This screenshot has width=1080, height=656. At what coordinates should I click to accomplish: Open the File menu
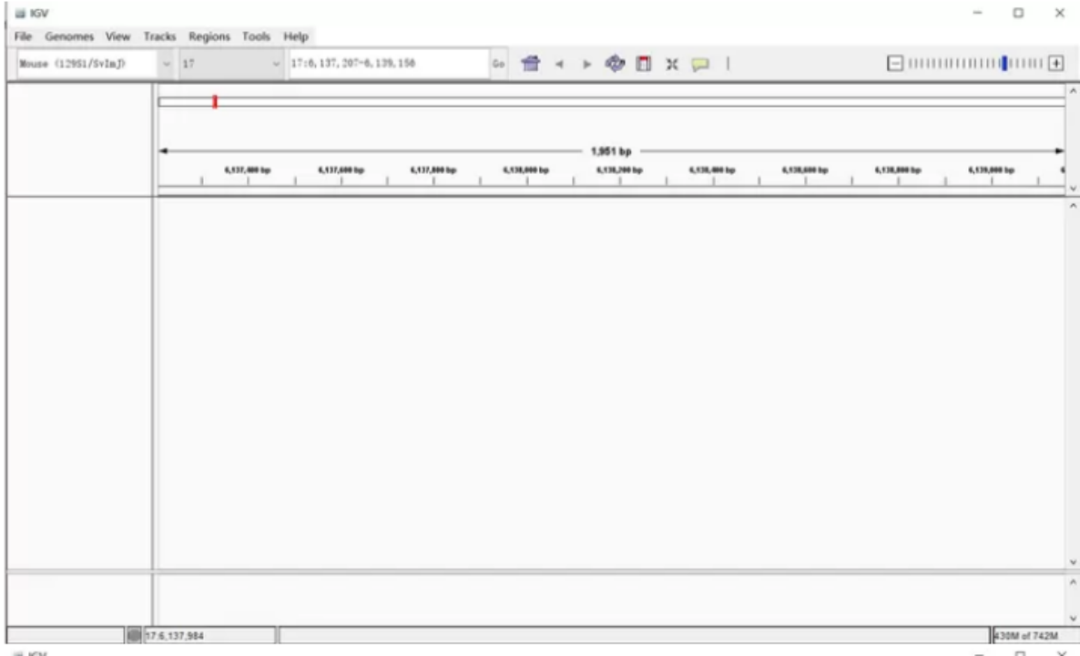(x=22, y=37)
